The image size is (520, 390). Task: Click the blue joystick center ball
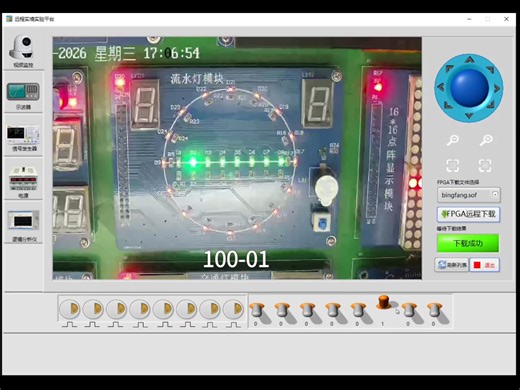469,88
